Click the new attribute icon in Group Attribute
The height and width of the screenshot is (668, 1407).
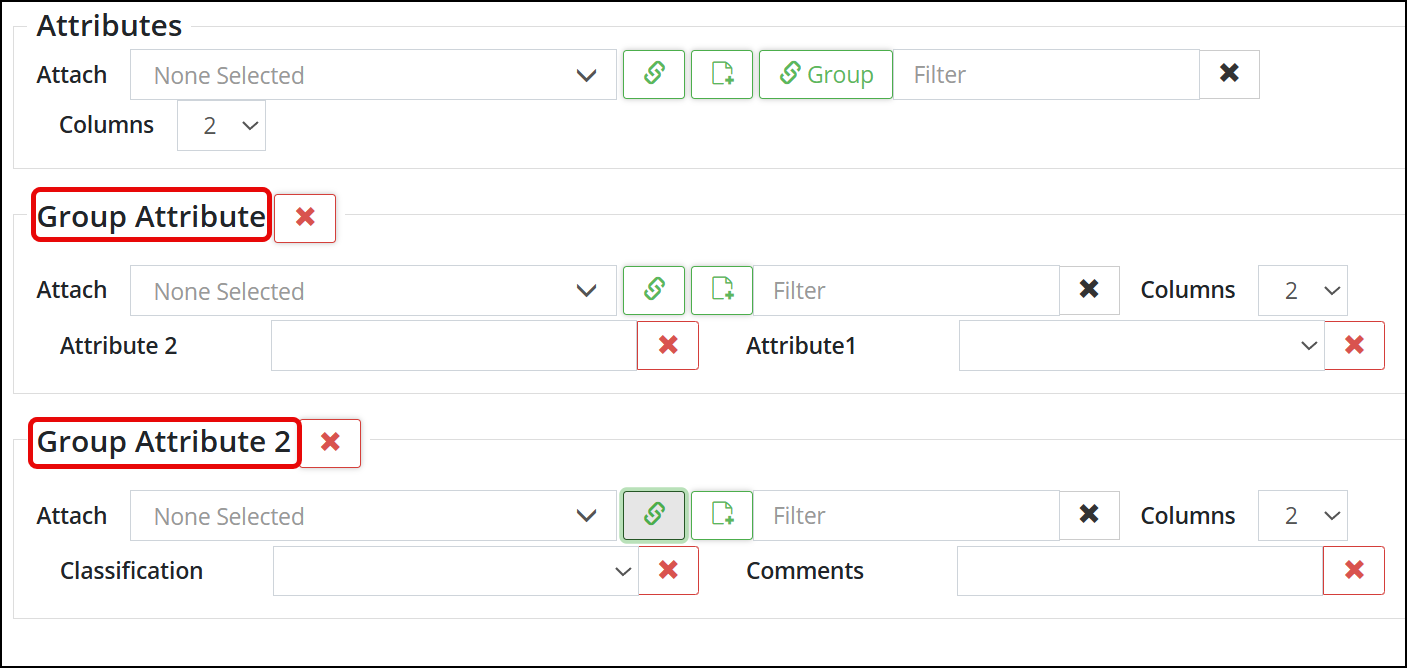coord(722,290)
